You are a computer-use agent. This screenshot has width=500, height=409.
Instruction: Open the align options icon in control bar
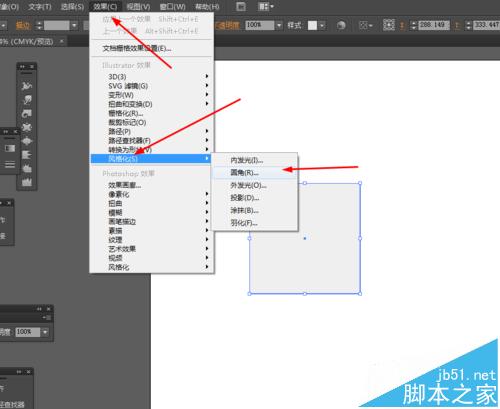tap(365, 25)
